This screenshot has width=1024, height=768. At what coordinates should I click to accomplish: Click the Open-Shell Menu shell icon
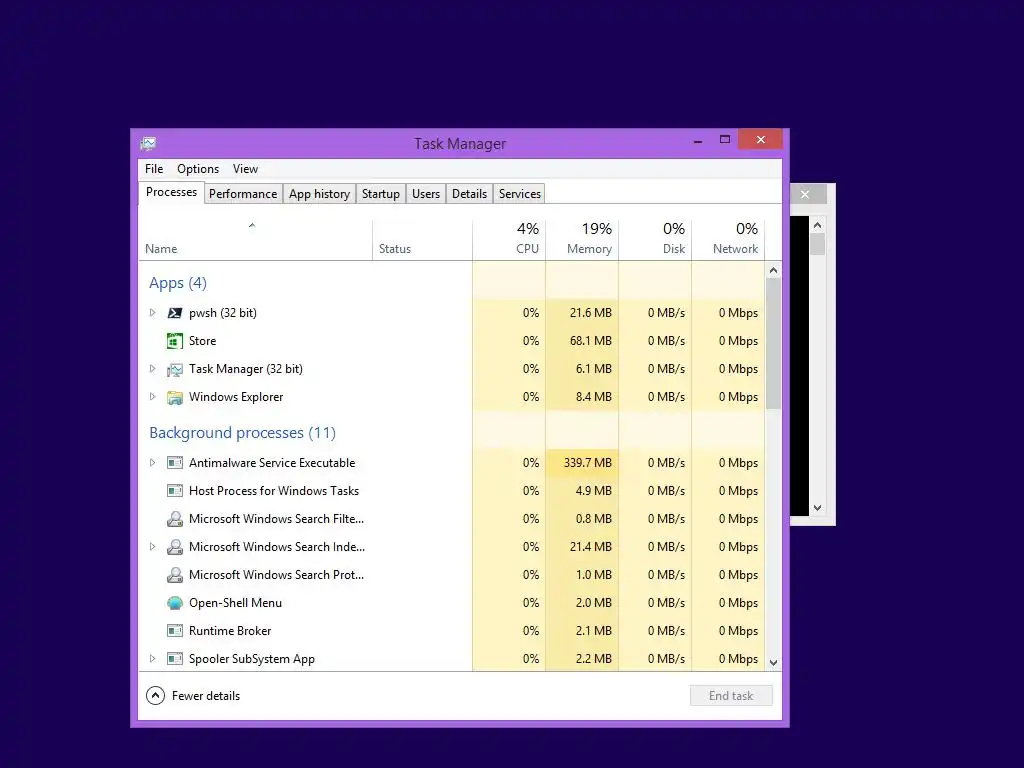coord(174,603)
